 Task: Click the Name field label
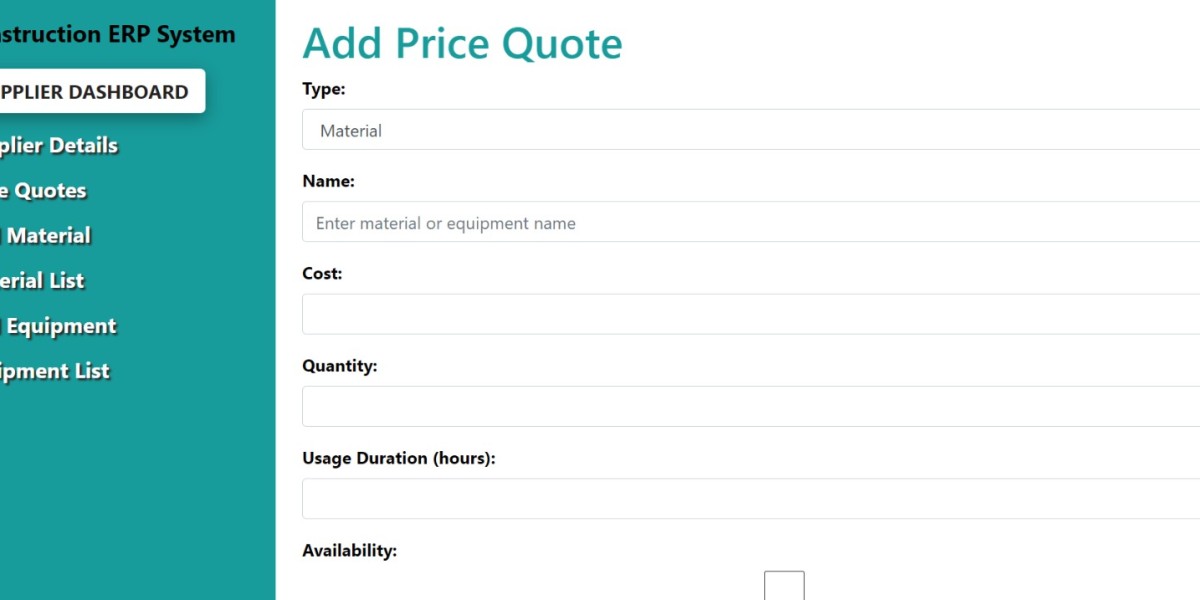coord(328,181)
